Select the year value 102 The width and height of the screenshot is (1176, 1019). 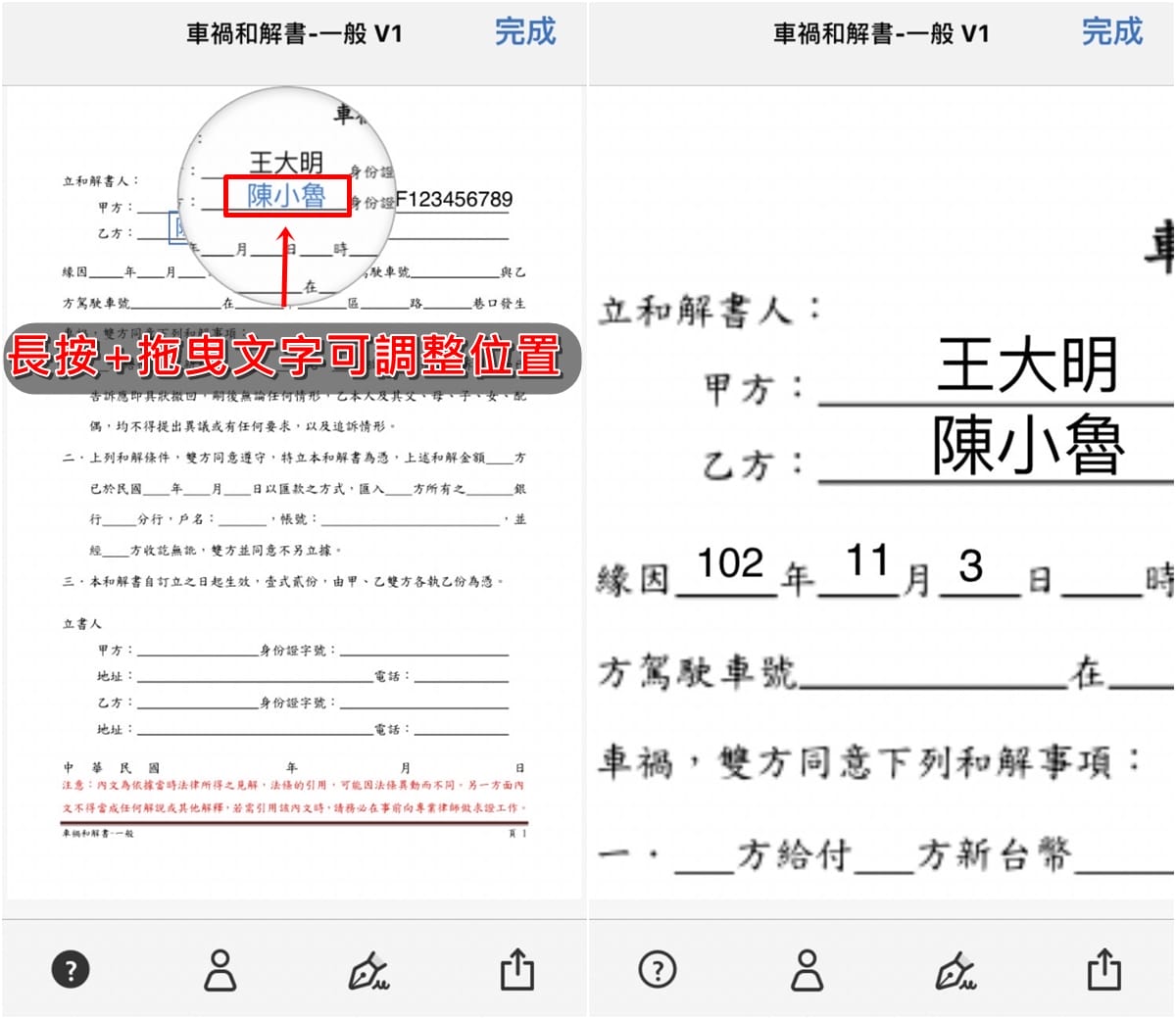tap(730, 564)
